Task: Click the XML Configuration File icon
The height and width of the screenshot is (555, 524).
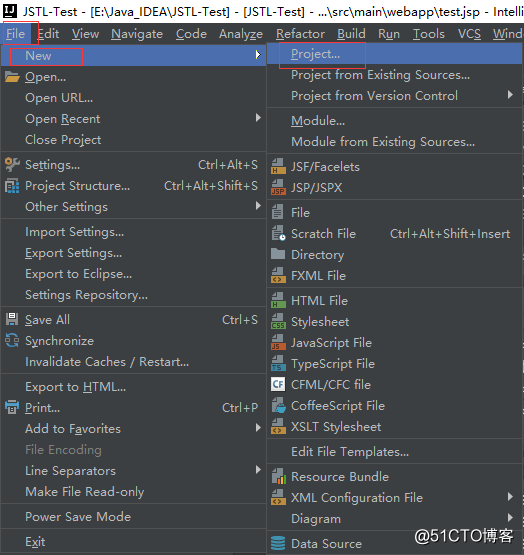Action: [278, 497]
